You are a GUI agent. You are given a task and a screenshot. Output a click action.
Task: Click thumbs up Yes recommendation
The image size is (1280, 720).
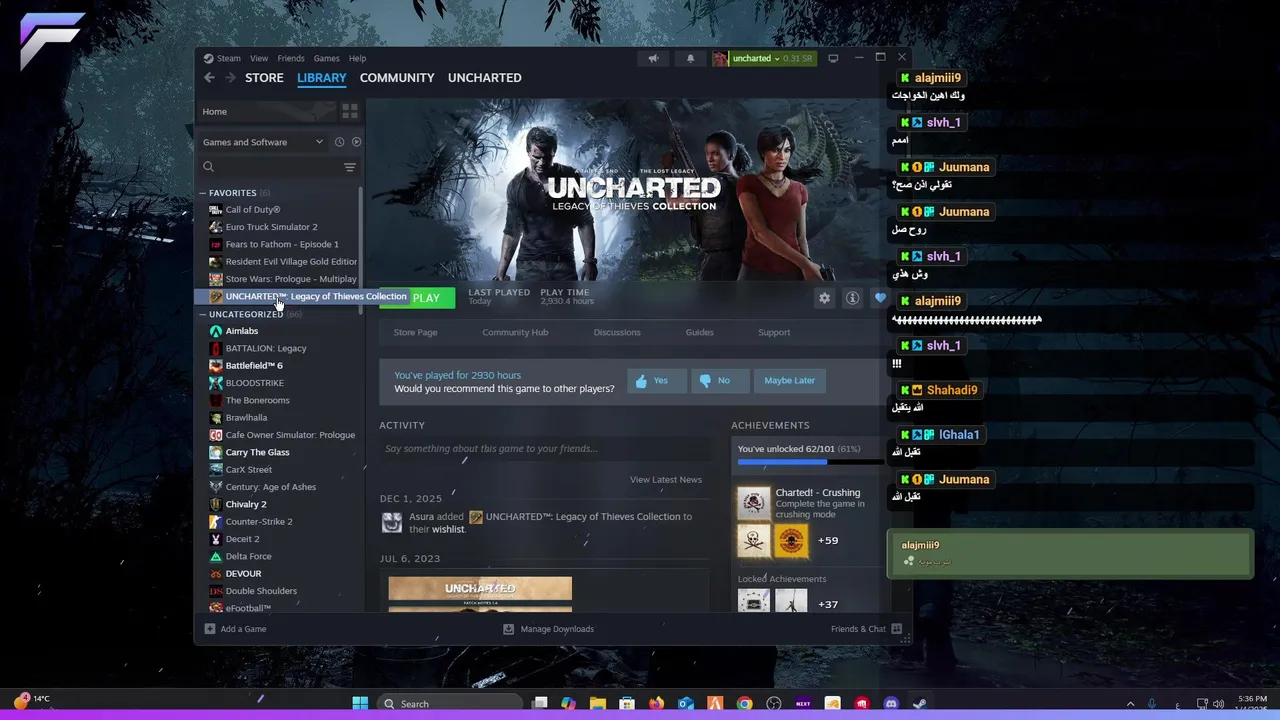(x=657, y=381)
